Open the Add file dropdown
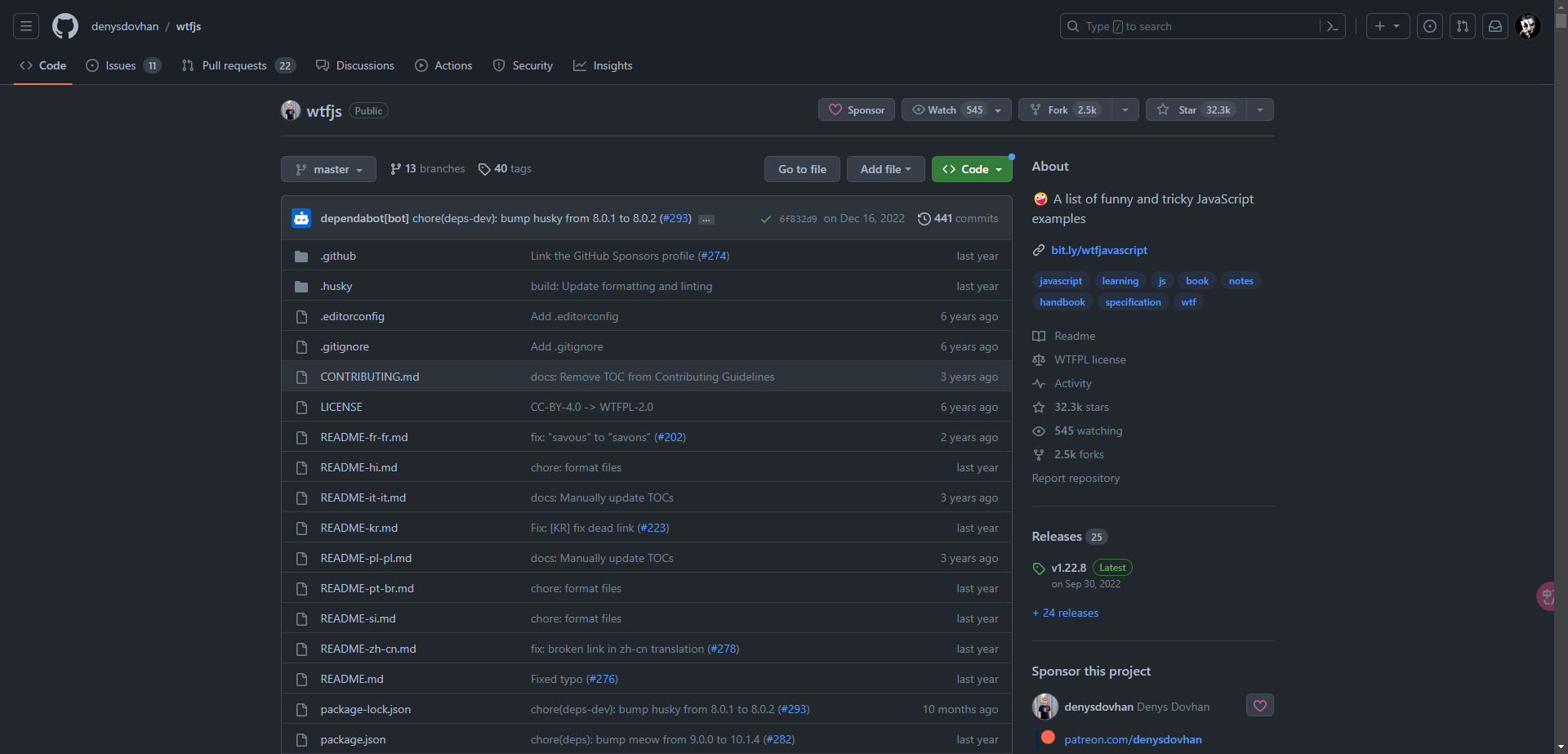The image size is (1568, 754). click(885, 169)
